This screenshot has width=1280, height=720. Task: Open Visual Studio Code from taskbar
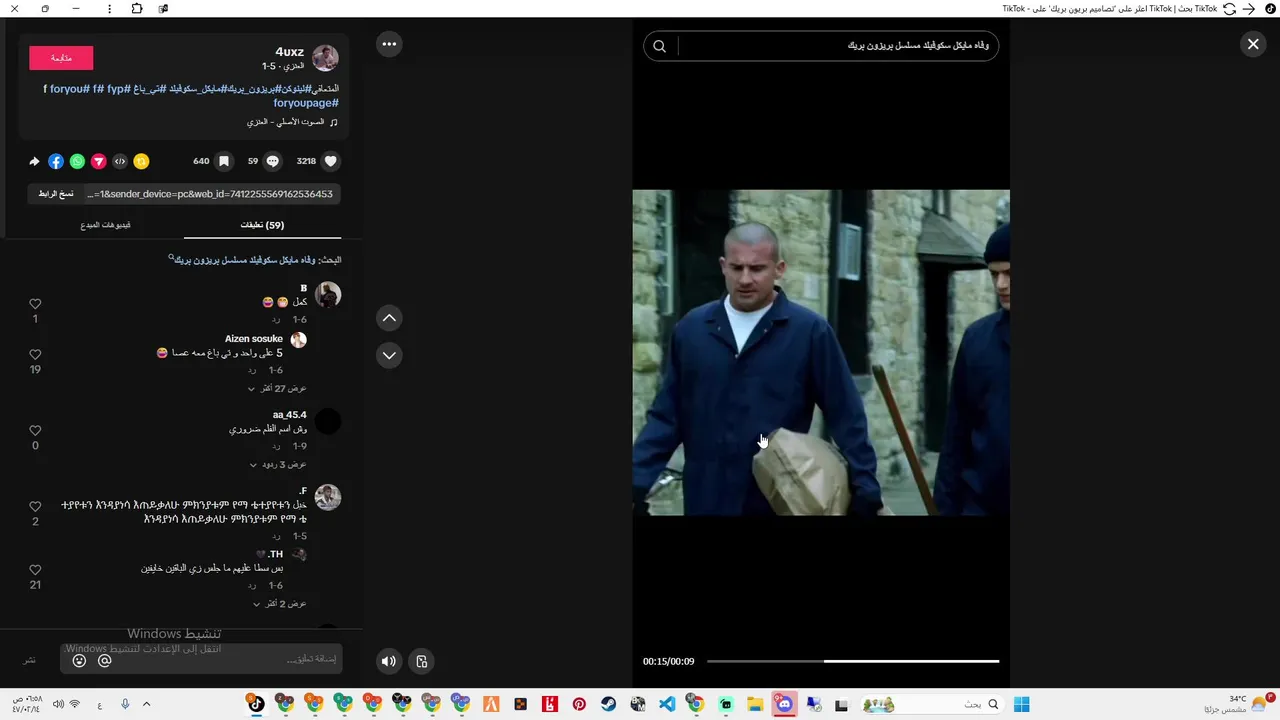[667, 705]
